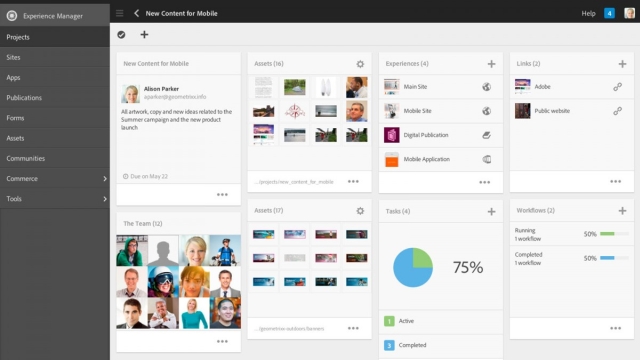Open settings gear on Assets (16) card

[360, 64]
